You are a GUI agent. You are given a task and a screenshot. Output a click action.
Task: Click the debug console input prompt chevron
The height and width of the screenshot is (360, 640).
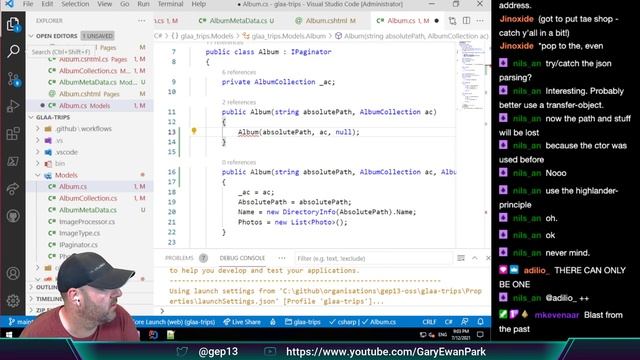pos(162,311)
